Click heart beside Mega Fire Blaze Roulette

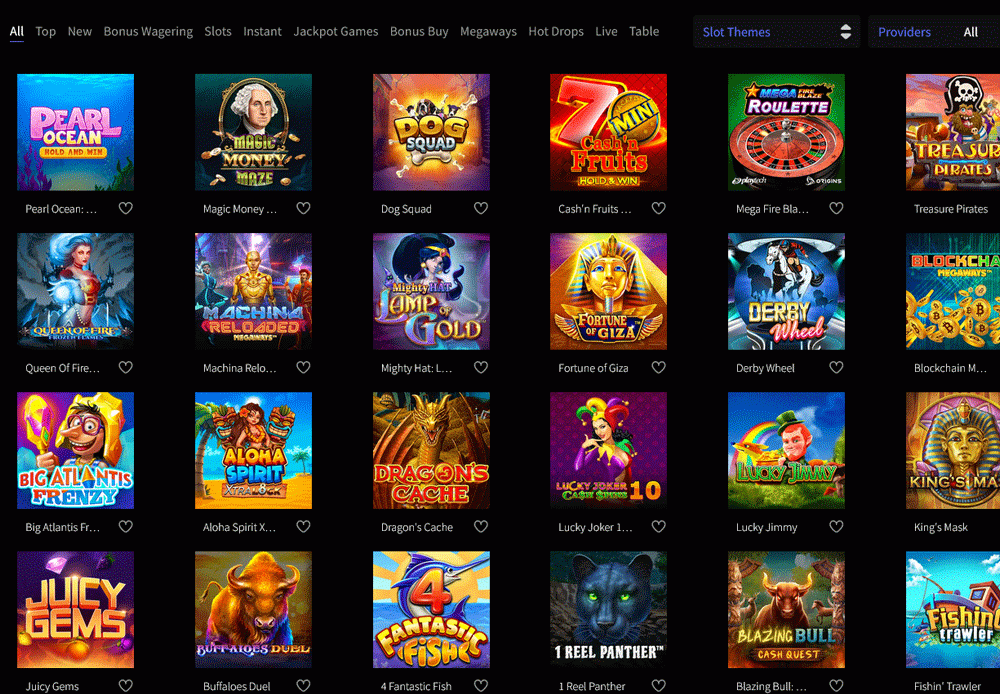tap(836, 208)
